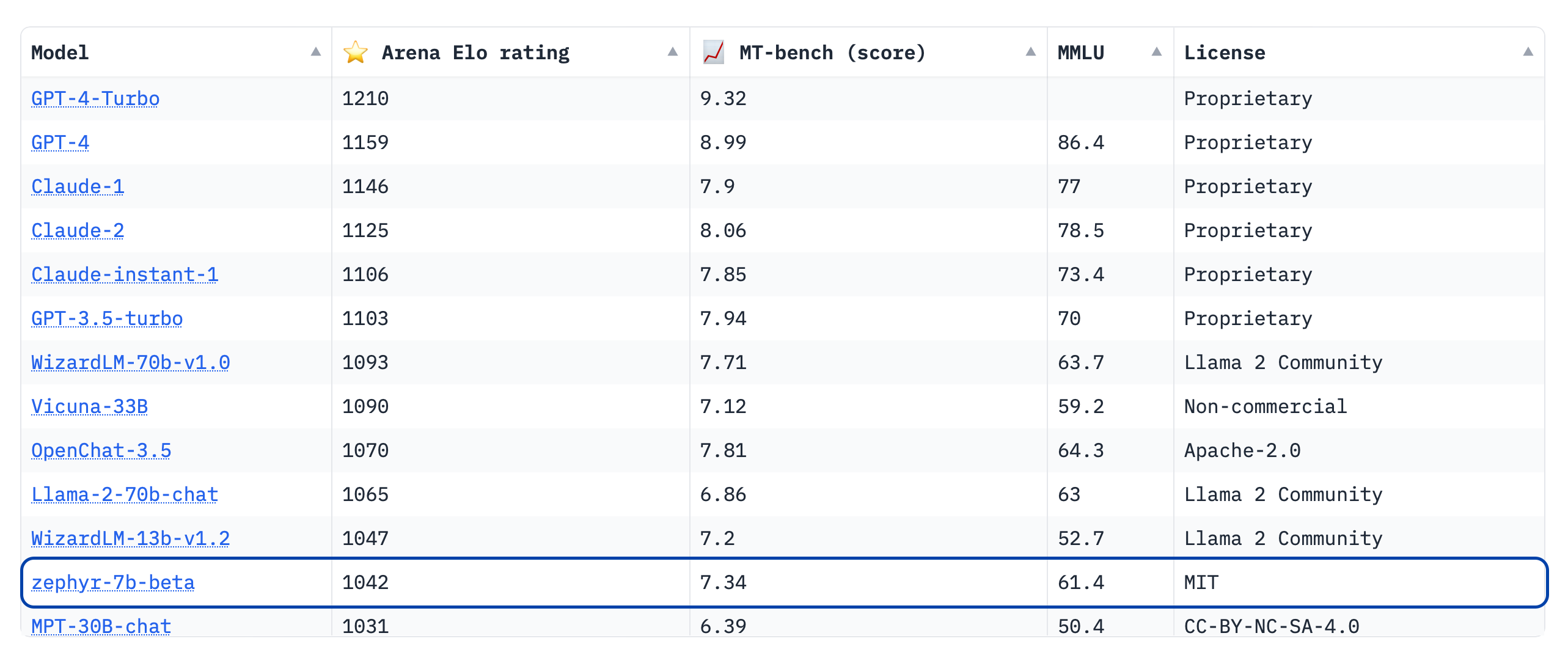The width and height of the screenshot is (1568, 655).
Task: Click the Claude-instant-1 link
Action: (125, 274)
